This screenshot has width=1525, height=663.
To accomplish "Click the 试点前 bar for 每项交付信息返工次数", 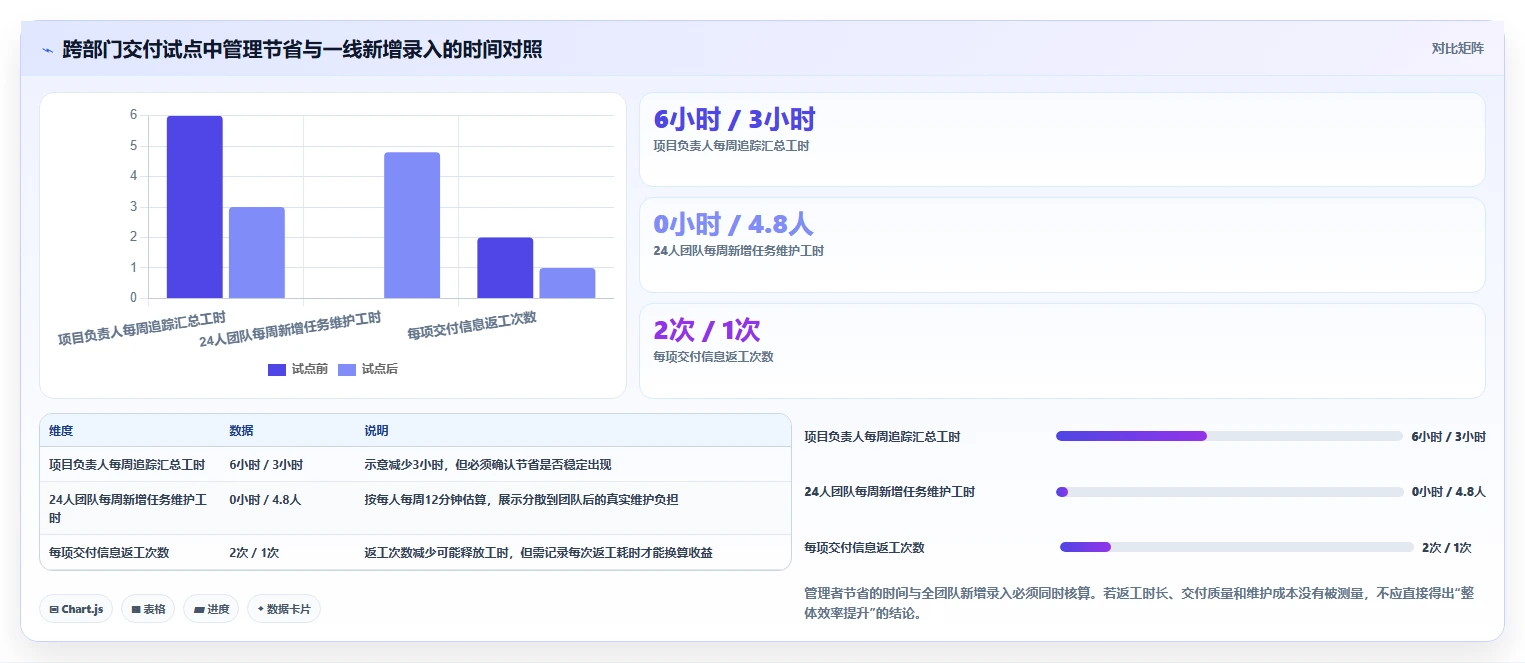I will (505, 268).
